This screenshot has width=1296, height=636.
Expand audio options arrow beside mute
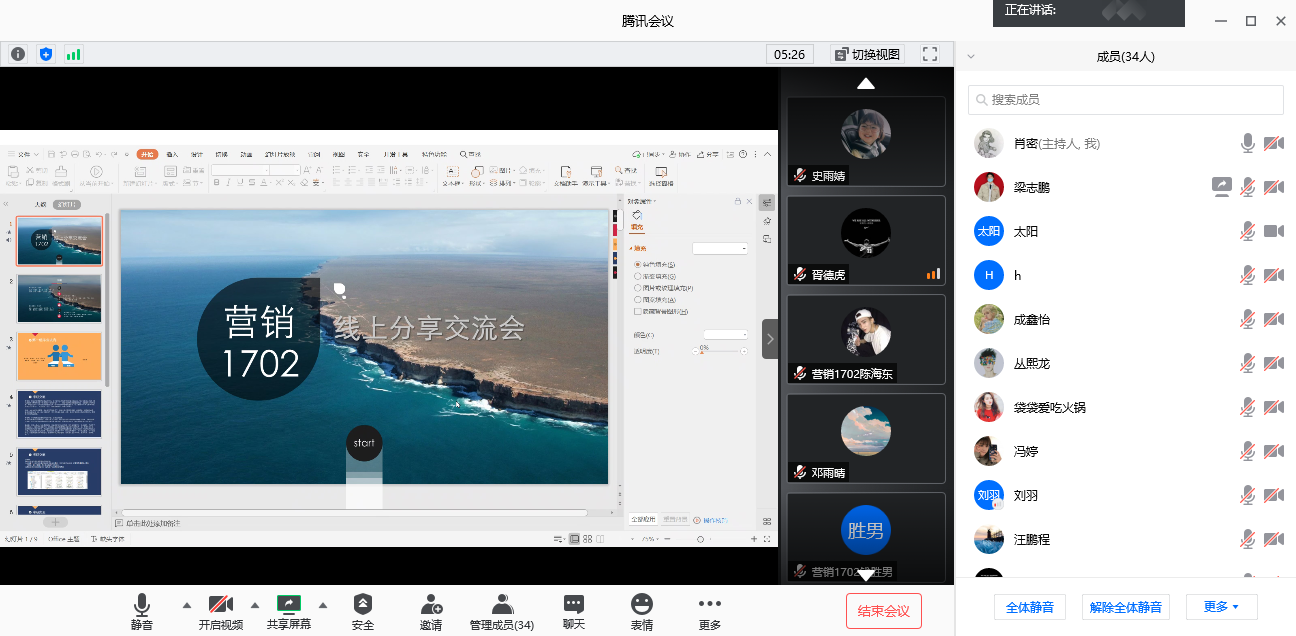(186, 605)
